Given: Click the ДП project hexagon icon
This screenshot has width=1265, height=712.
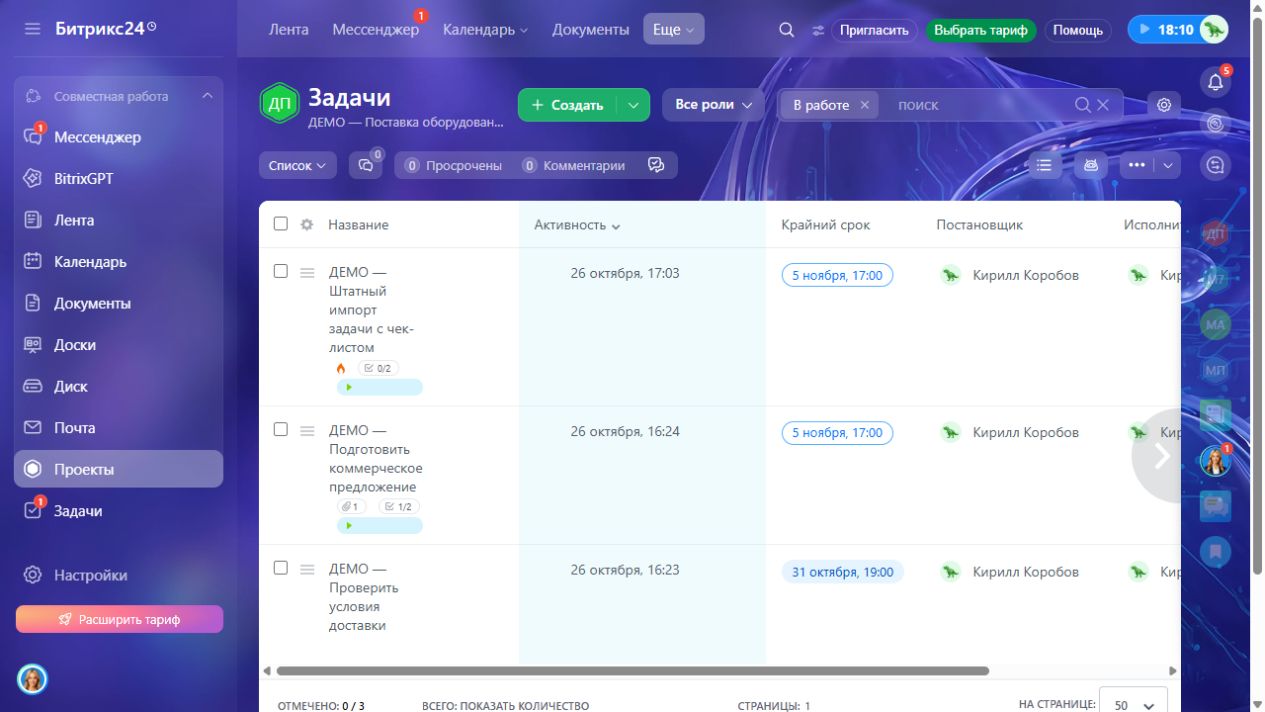Looking at the screenshot, I should point(279,104).
